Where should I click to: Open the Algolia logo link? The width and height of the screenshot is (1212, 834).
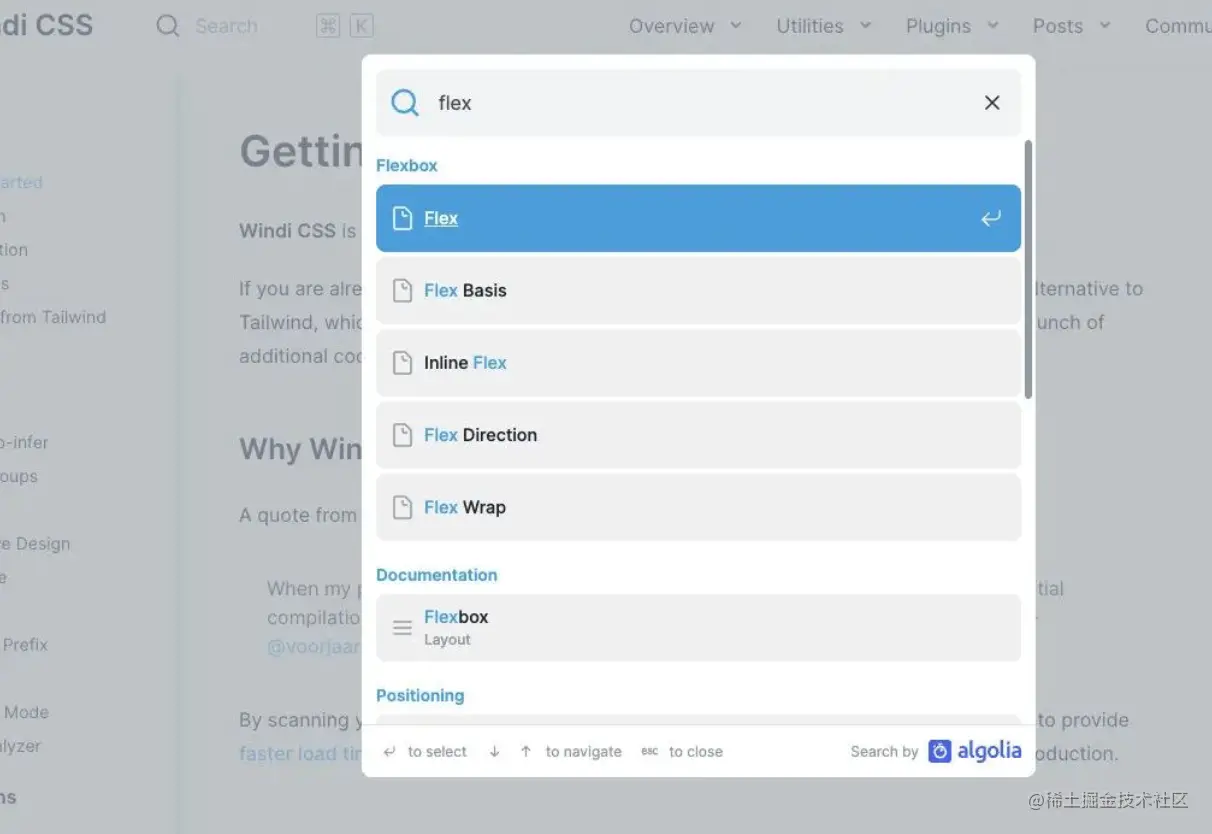975,751
